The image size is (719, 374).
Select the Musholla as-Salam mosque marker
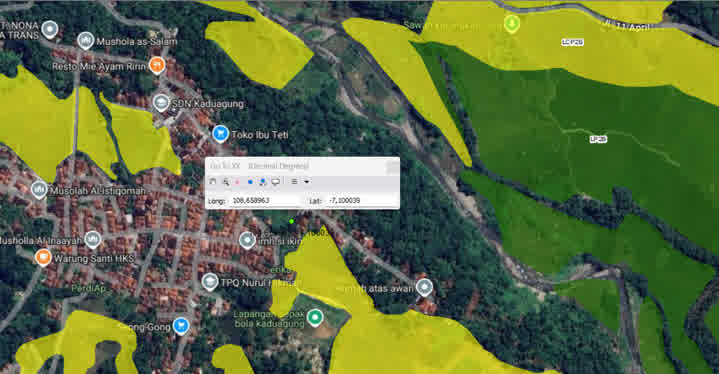(85, 41)
